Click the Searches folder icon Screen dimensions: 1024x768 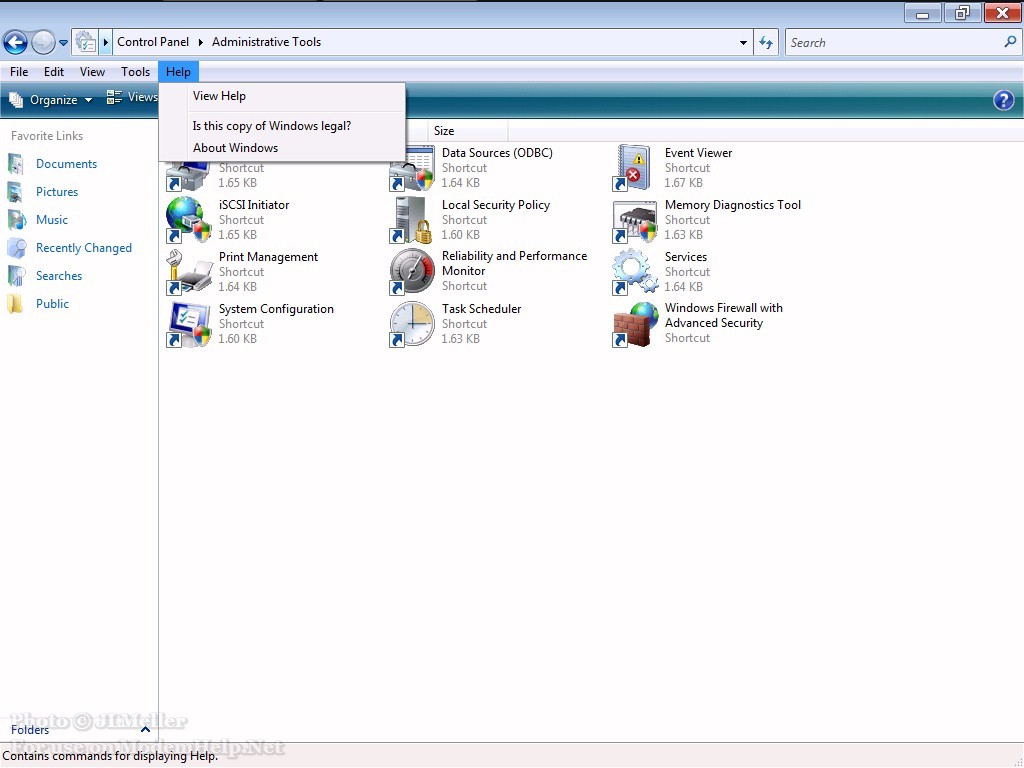click(x=16, y=276)
